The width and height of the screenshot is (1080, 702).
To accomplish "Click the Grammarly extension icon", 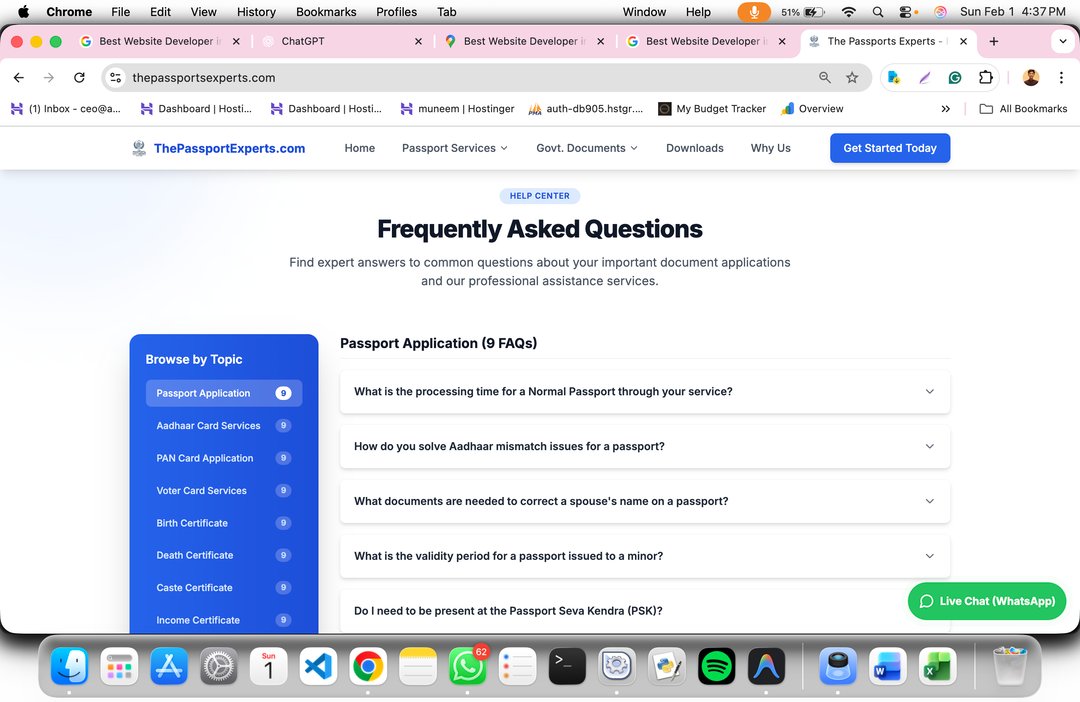I will coord(955,78).
